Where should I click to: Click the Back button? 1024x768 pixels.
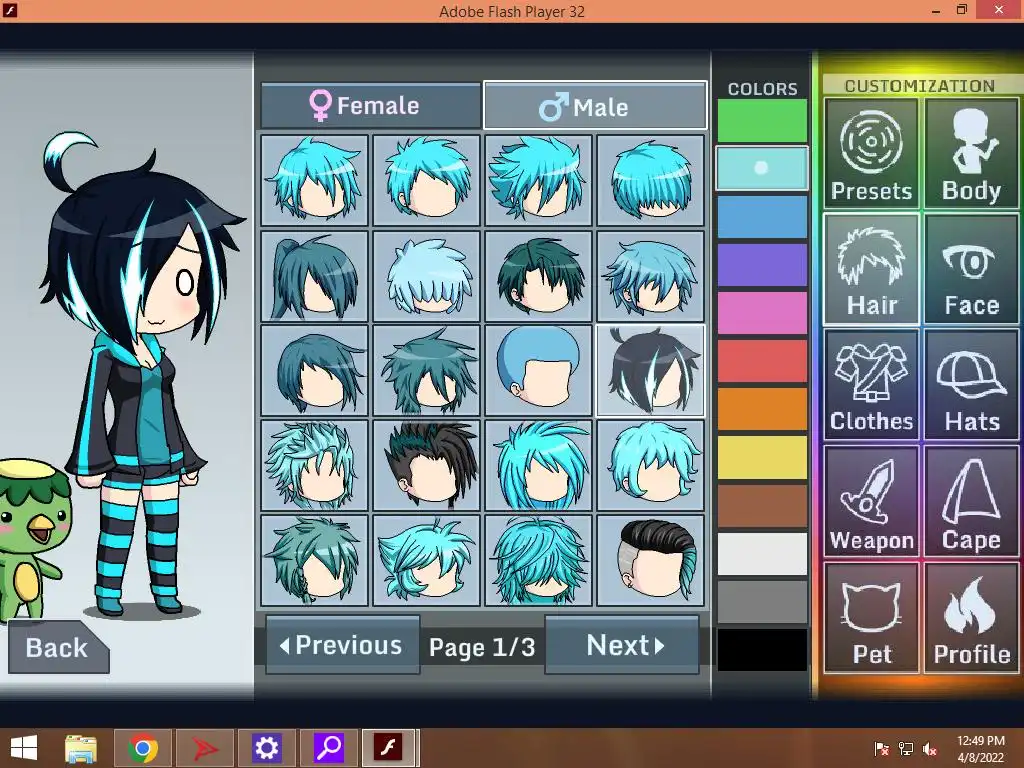(x=57, y=647)
